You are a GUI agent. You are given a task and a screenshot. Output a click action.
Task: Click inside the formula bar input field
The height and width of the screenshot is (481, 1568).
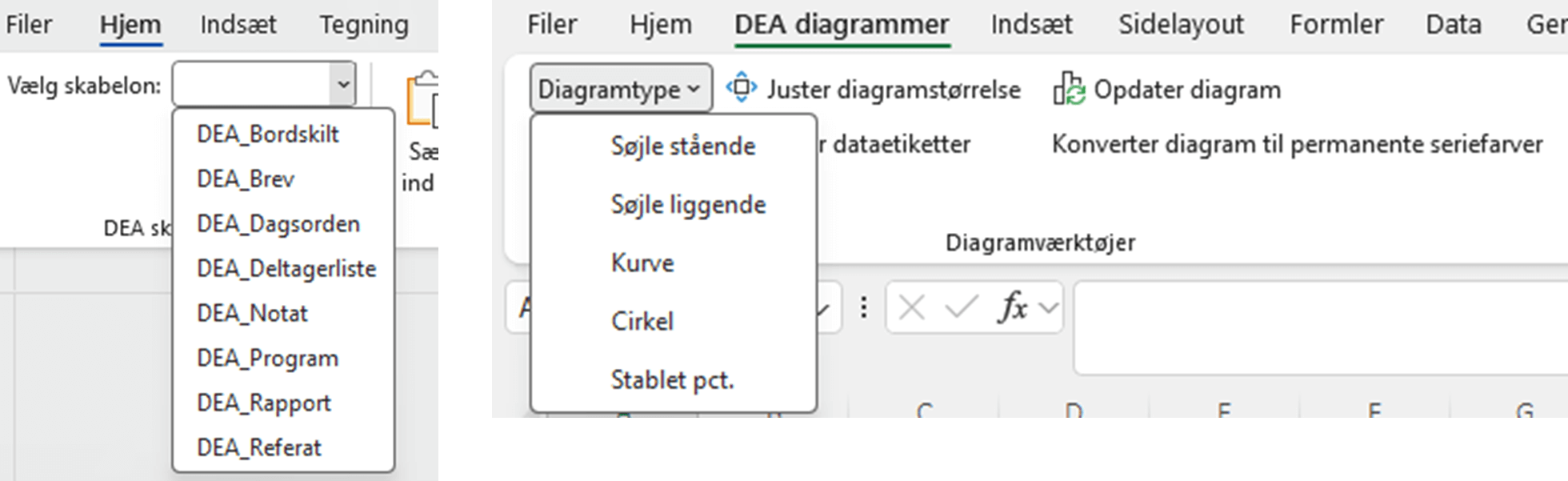pyautogui.click(x=1320, y=328)
